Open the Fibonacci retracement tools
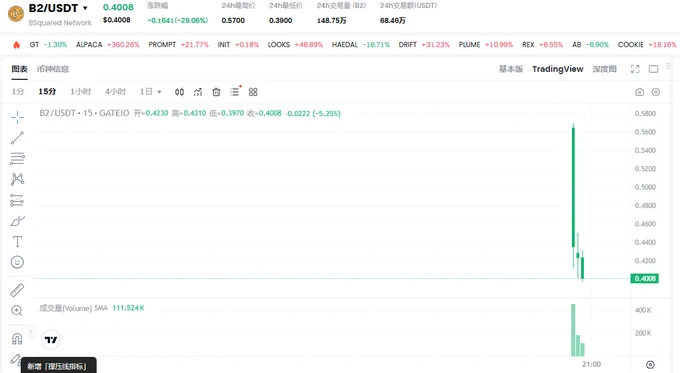This screenshot has width=680, height=373. coord(17,159)
